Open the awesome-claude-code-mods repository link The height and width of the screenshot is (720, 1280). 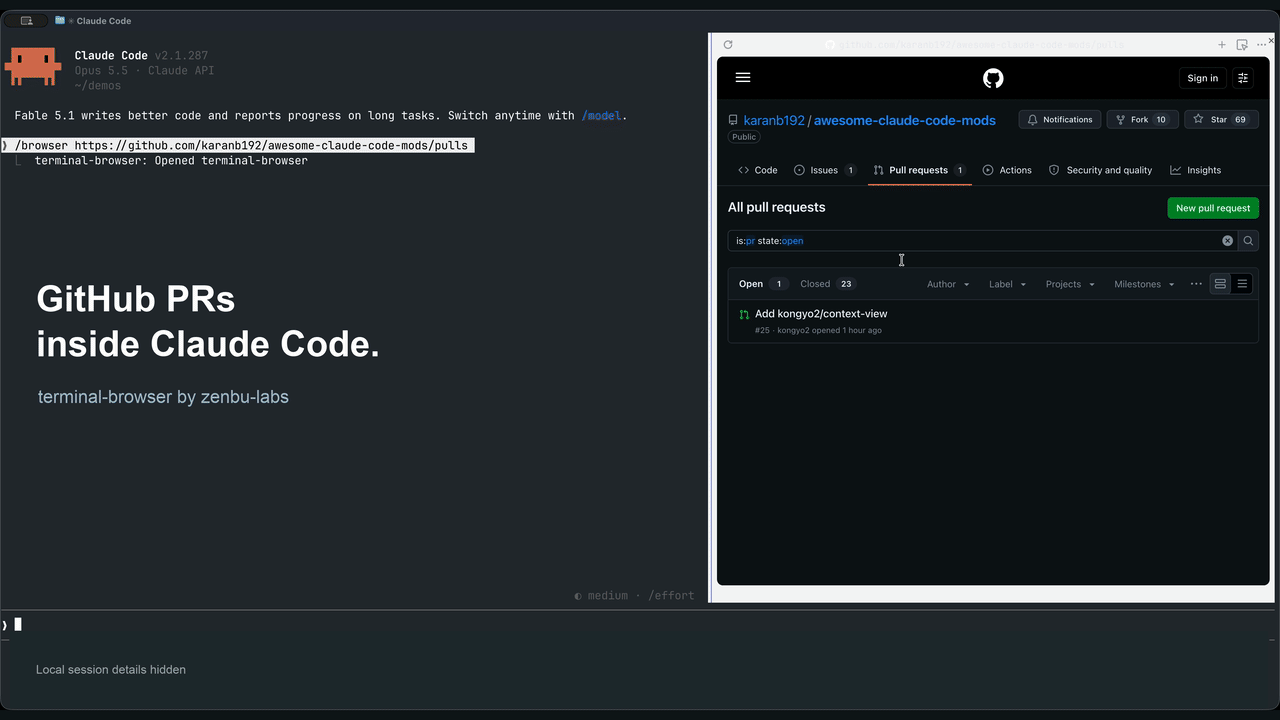pyautogui.click(x=905, y=121)
